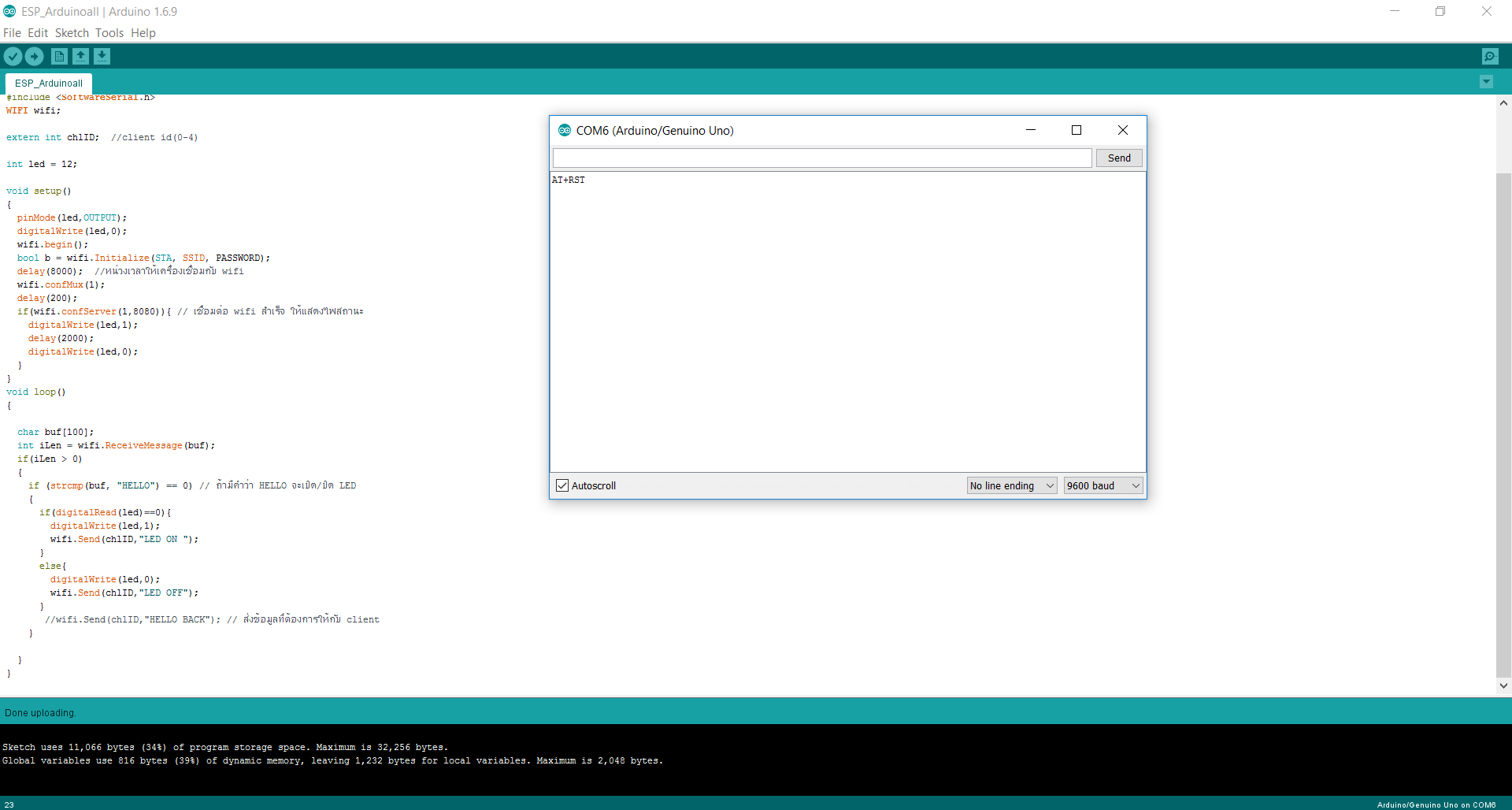
Task: Open the Tools menu
Action: click(x=109, y=33)
